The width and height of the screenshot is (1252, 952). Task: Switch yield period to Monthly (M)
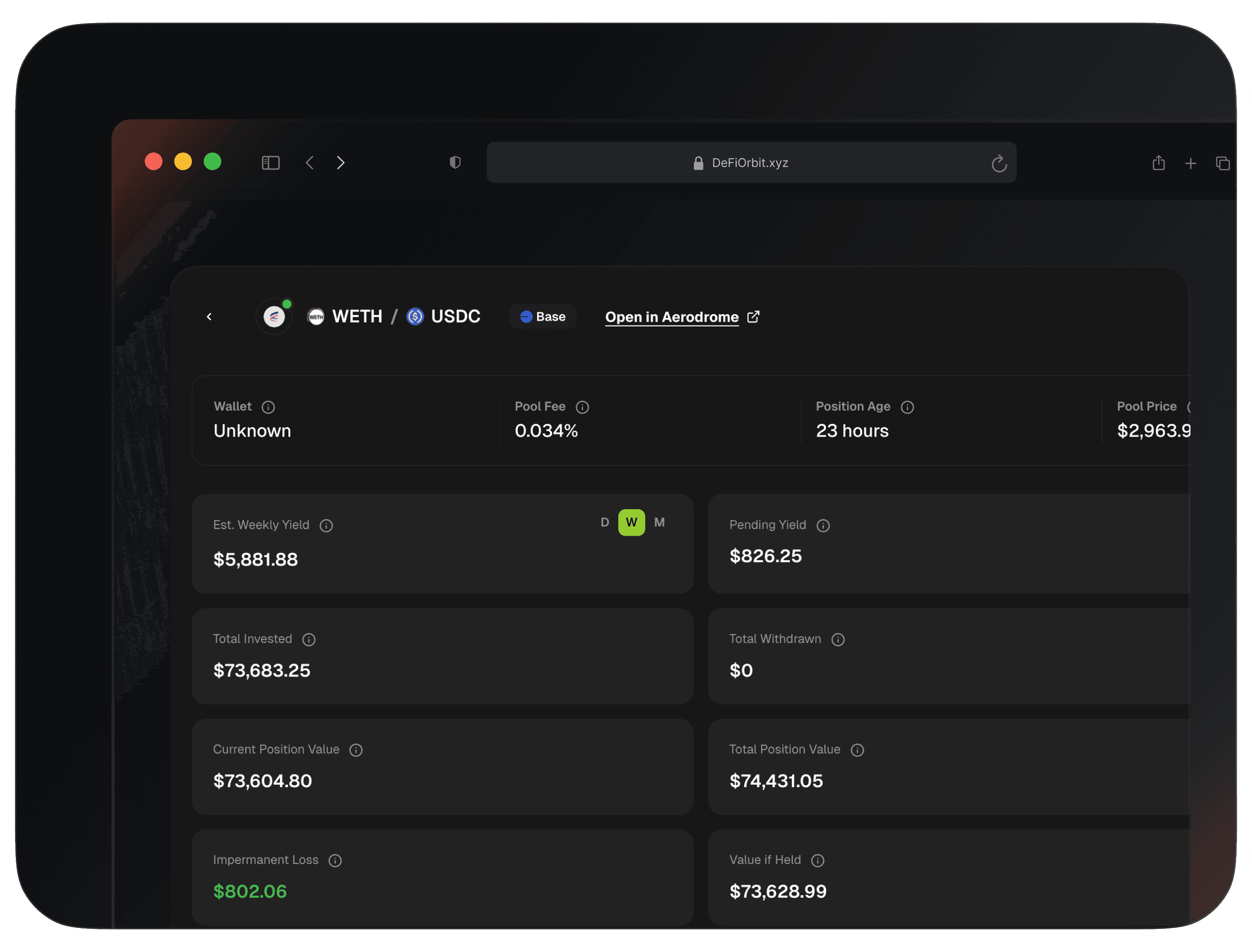click(x=660, y=522)
